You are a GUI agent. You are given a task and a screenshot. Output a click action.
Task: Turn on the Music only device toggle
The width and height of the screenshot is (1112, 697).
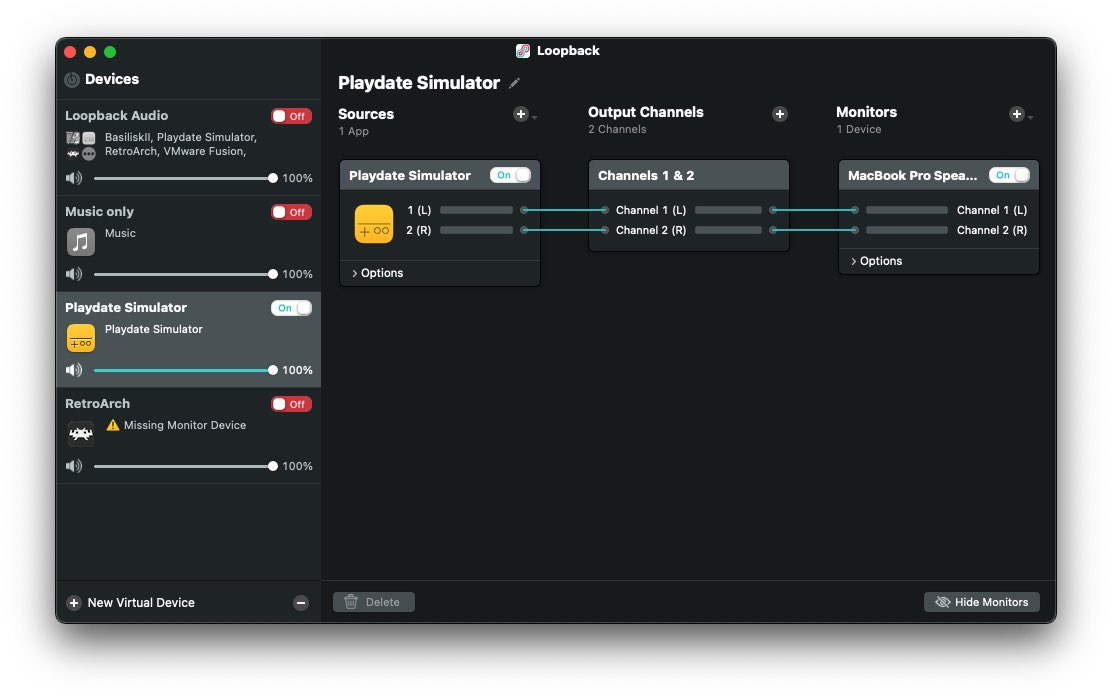291,212
